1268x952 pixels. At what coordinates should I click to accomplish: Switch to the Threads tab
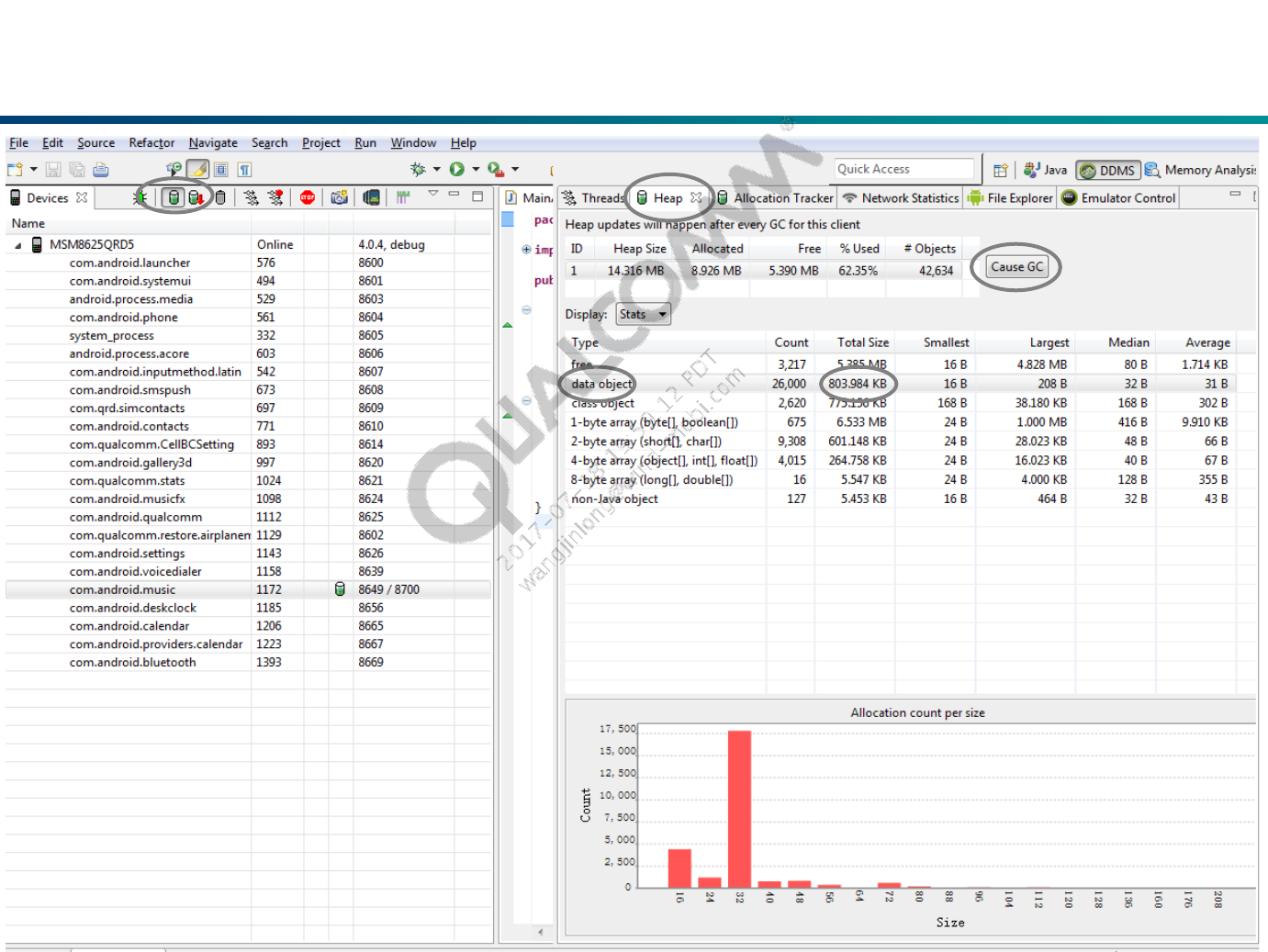coord(592,198)
